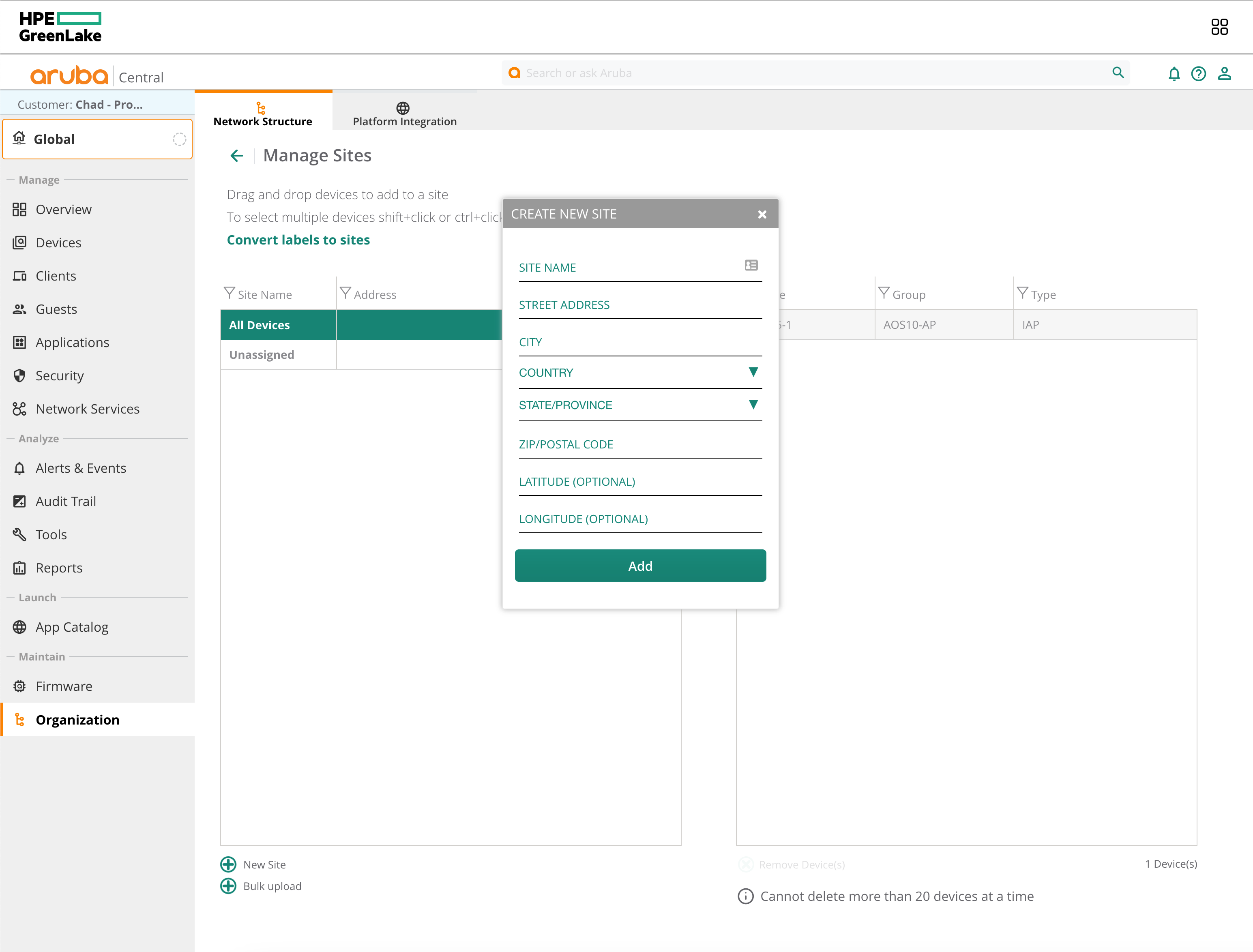Open the Aruba search field magnifier icon
Image resolution: width=1253 pixels, height=952 pixels.
pyautogui.click(x=1118, y=73)
